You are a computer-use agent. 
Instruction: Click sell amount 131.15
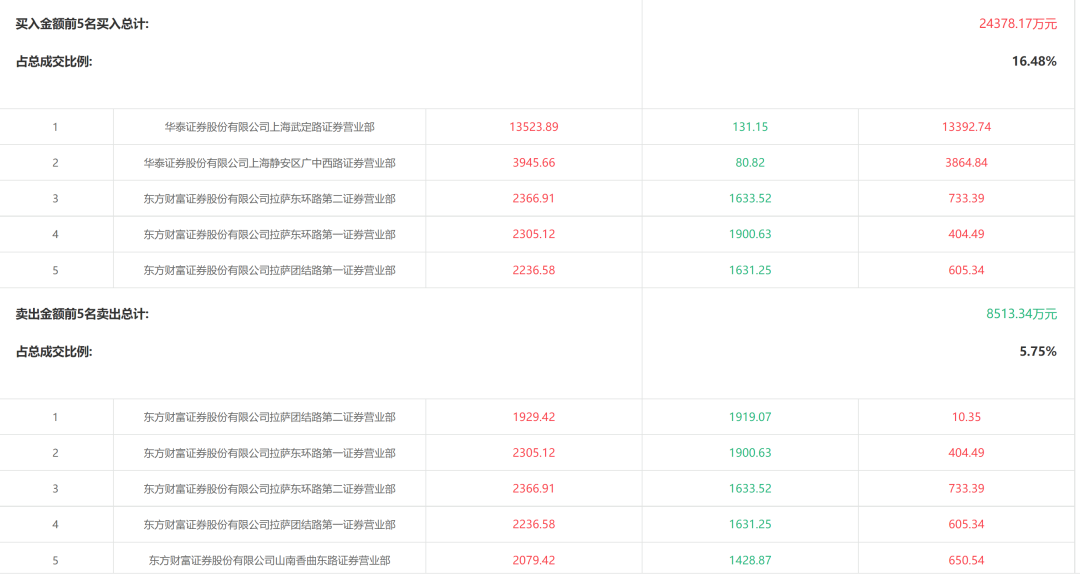(750, 127)
